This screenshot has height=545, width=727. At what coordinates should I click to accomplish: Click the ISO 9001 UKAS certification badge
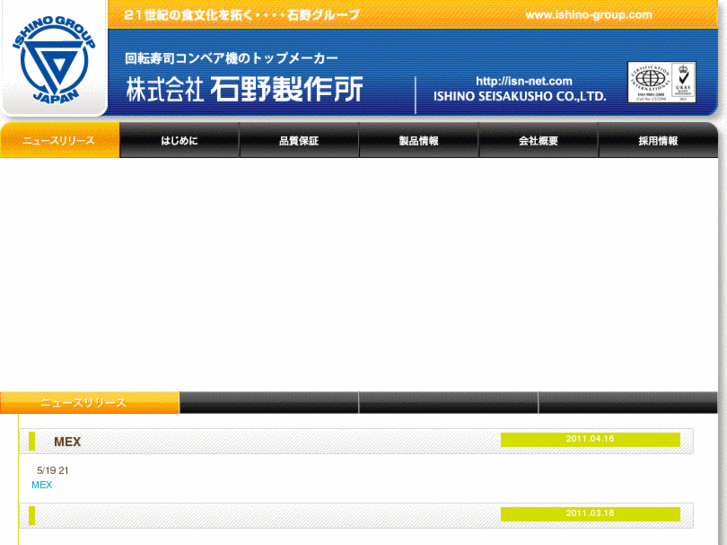662,82
